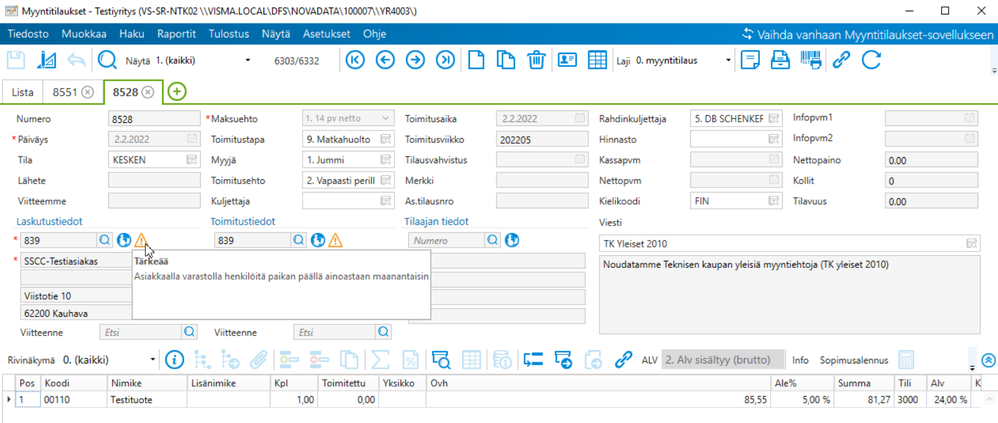Click Vaihda vanhaan Myyntitilaukset-sovellukseen link

click(x=866, y=33)
